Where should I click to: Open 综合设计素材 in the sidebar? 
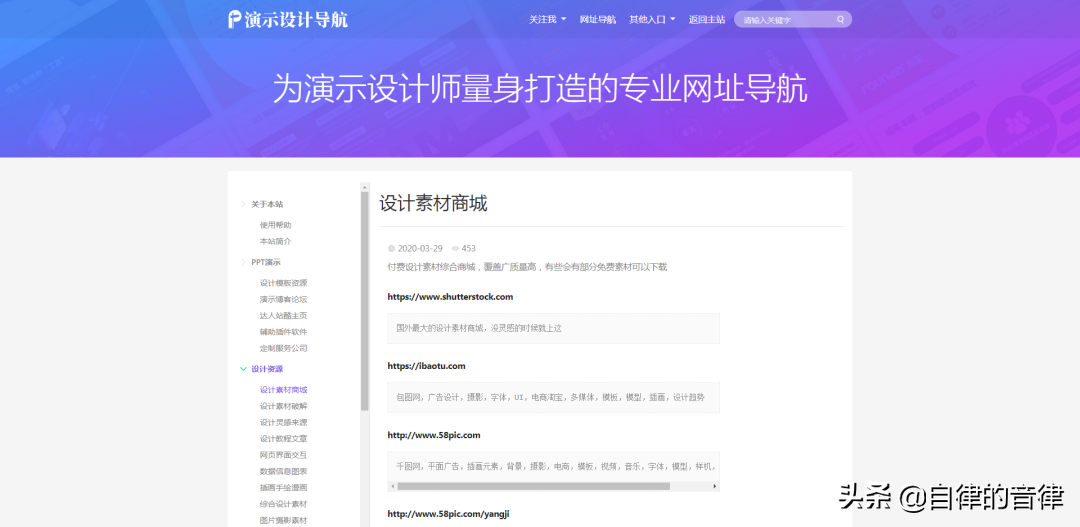283,504
